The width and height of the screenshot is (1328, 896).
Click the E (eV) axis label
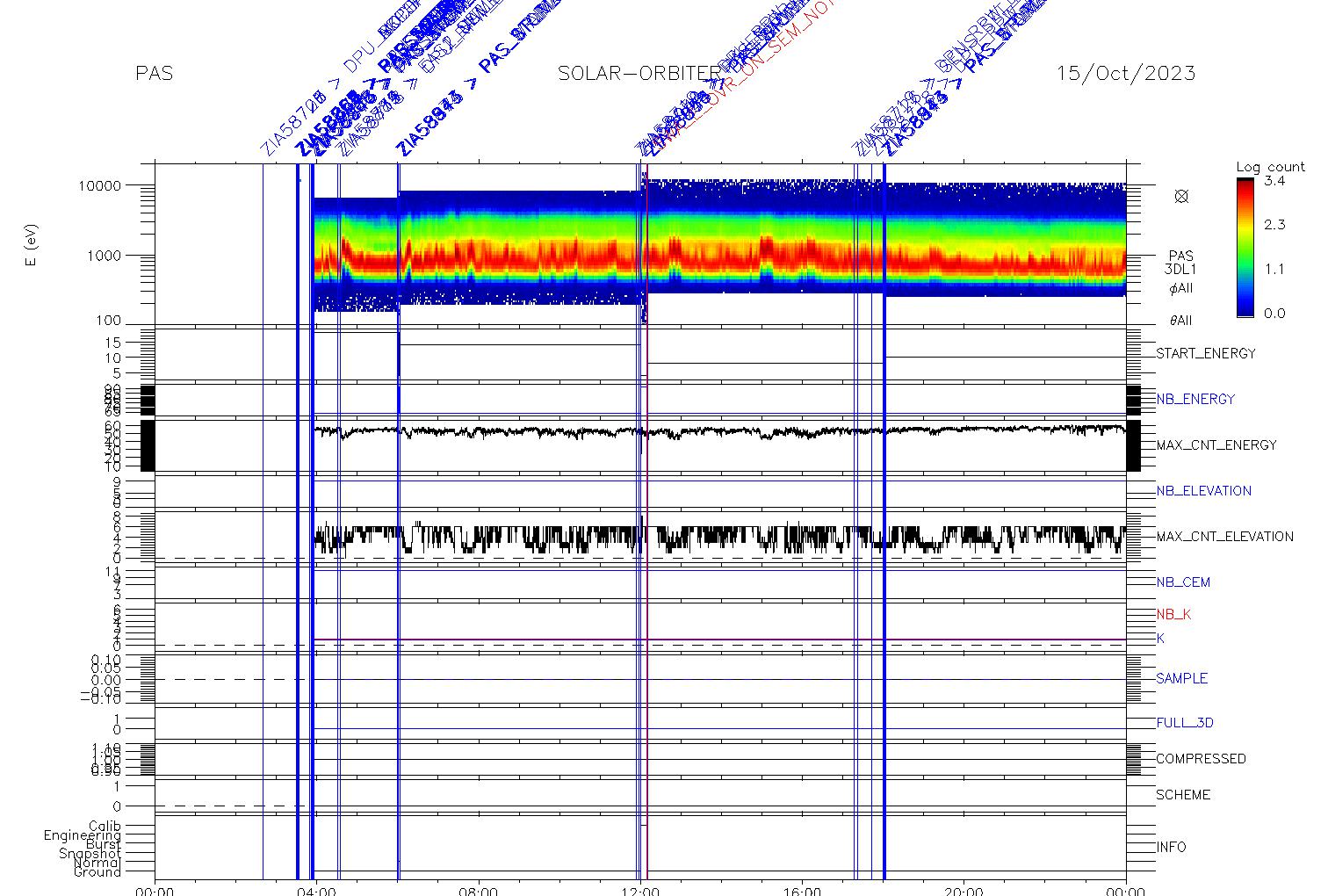point(32,246)
